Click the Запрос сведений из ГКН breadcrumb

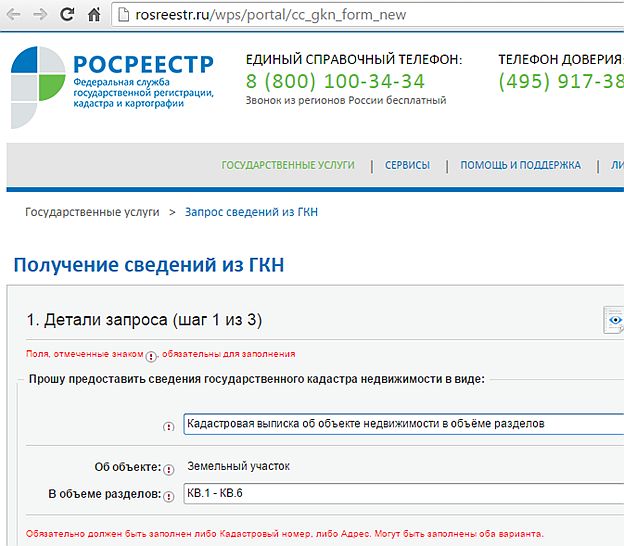tap(252, 213)
